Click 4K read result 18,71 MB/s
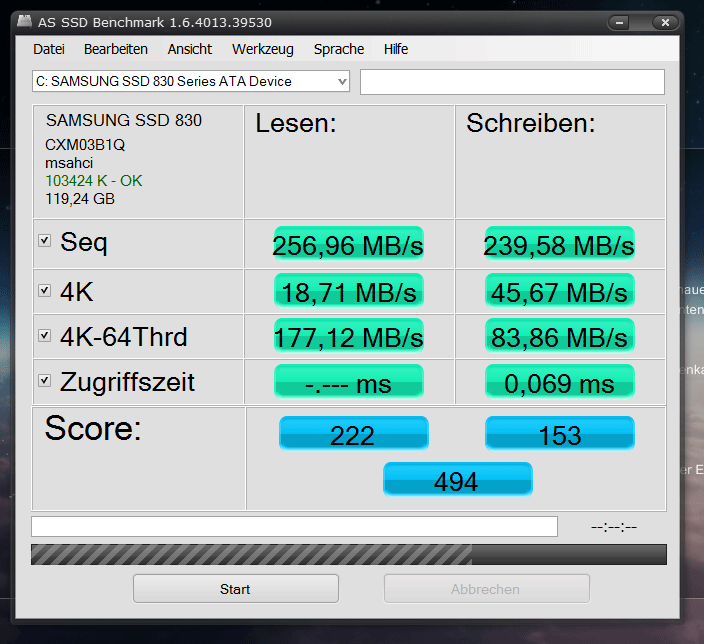Image resolution: width=704 pixels, height=644 pixels. (348, 291)
